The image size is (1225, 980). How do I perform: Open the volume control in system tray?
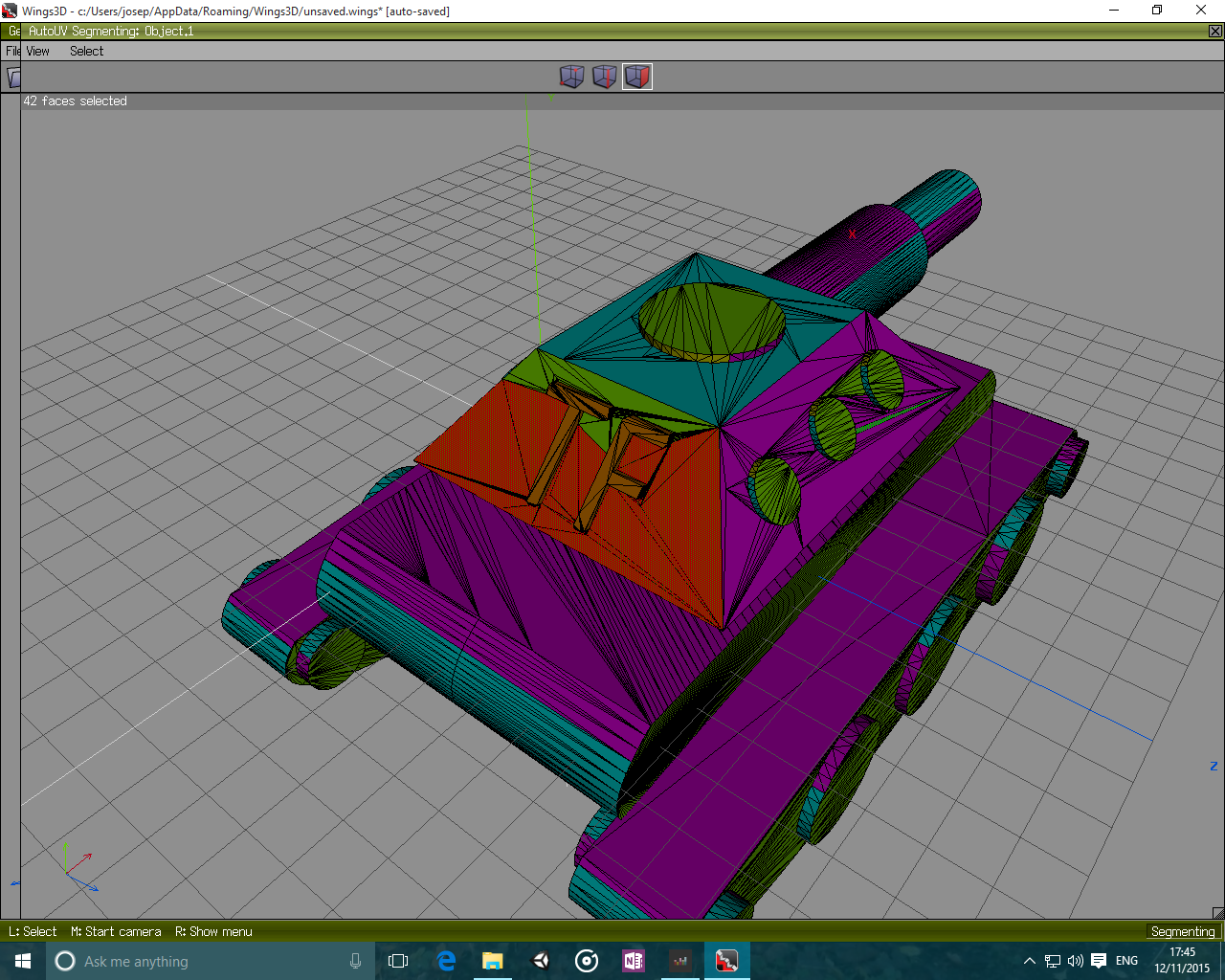(x=1076, y=961)
